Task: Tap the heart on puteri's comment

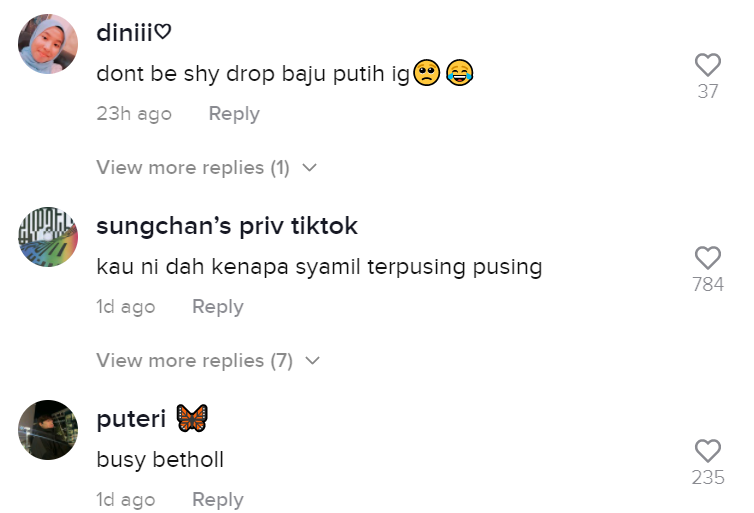Action: click(x=707, y=451)
